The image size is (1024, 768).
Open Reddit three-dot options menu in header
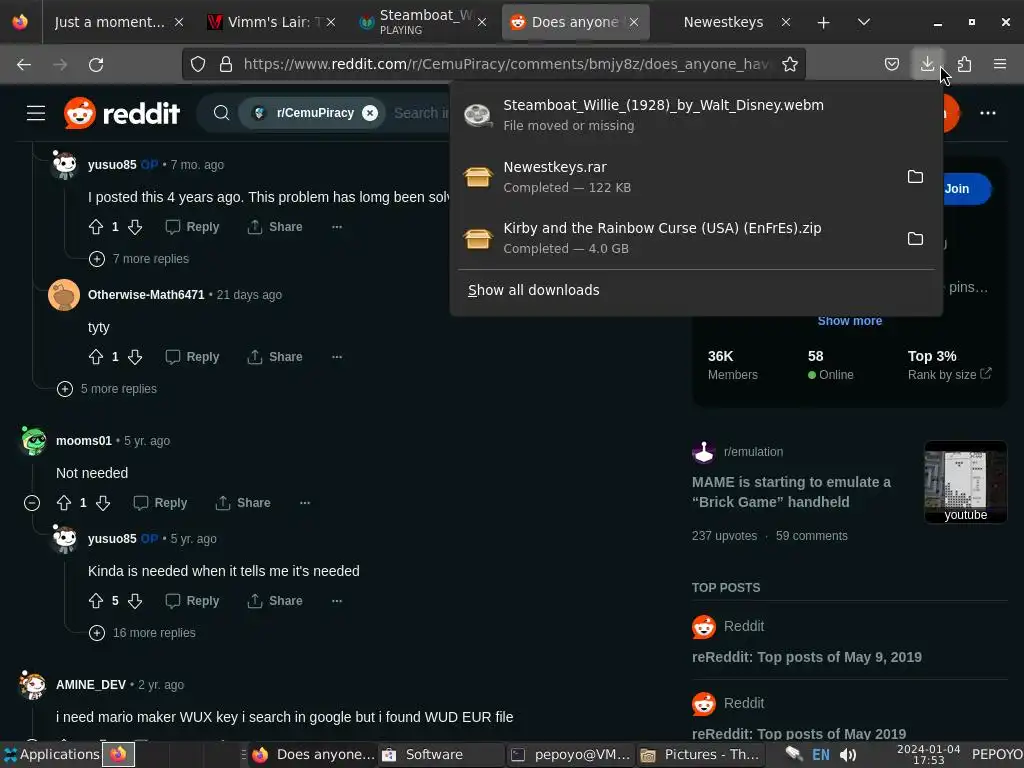pos(987,113)
